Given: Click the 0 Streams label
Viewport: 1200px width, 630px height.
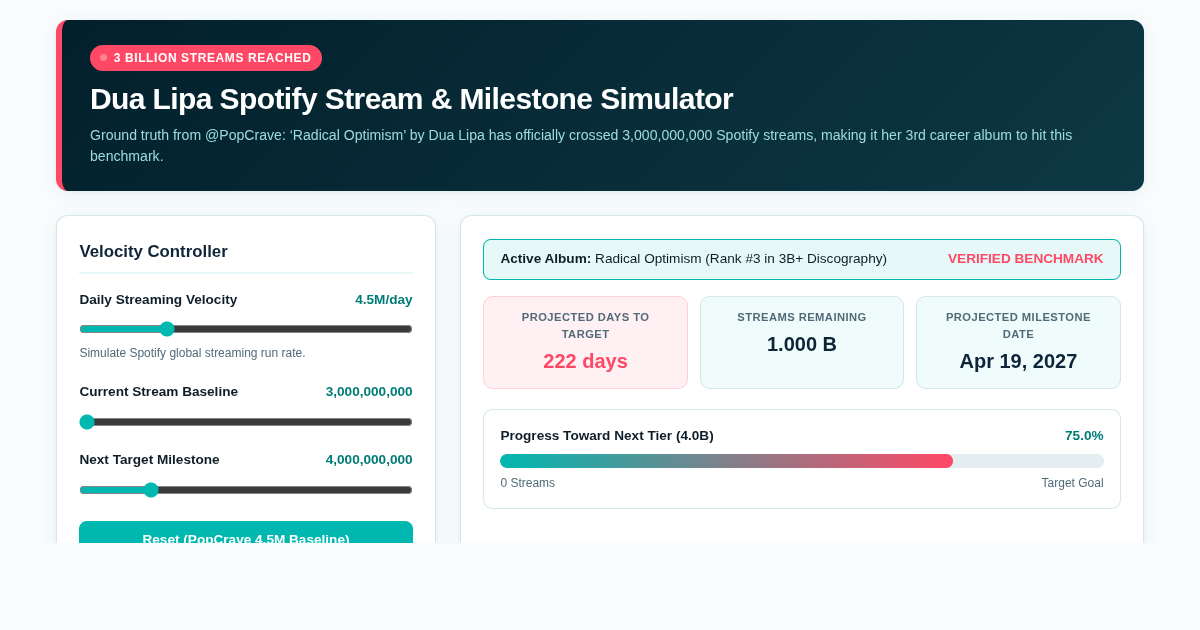Looking at the screenshot, I should [528, 483].
